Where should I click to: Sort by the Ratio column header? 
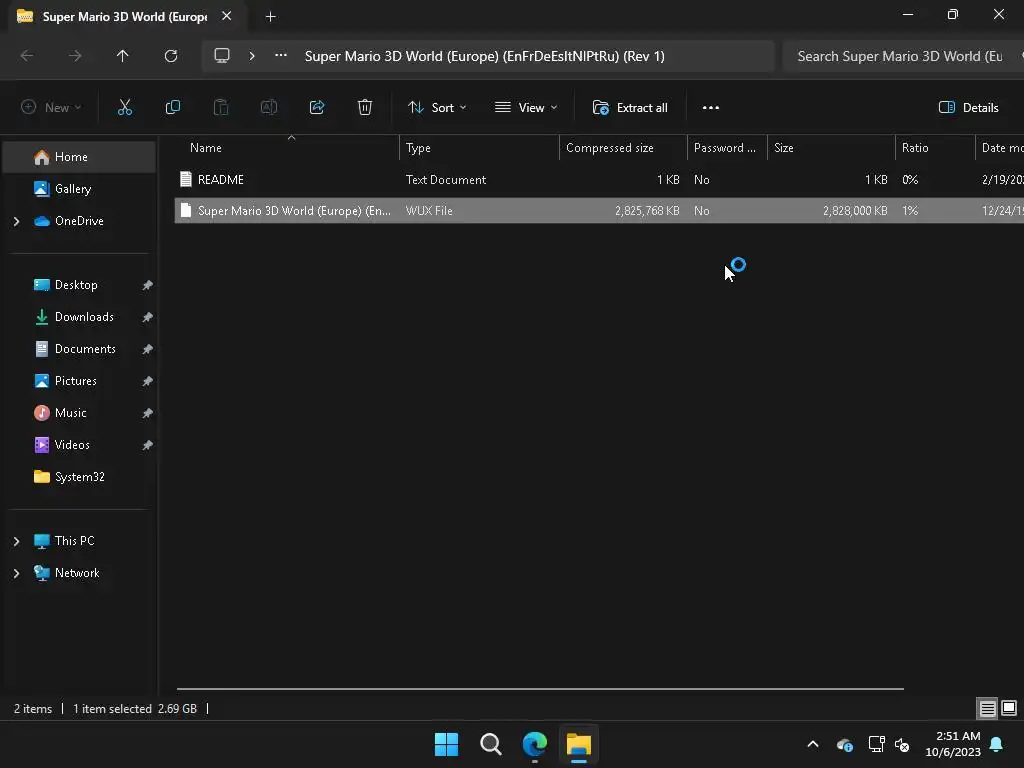(935, 148)
